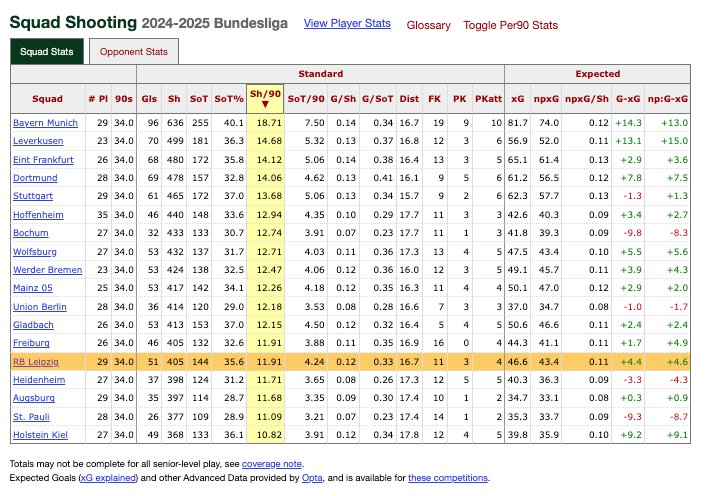Screen dimensions: 709x496
Task: Open the Glossary
Action: 428,25
